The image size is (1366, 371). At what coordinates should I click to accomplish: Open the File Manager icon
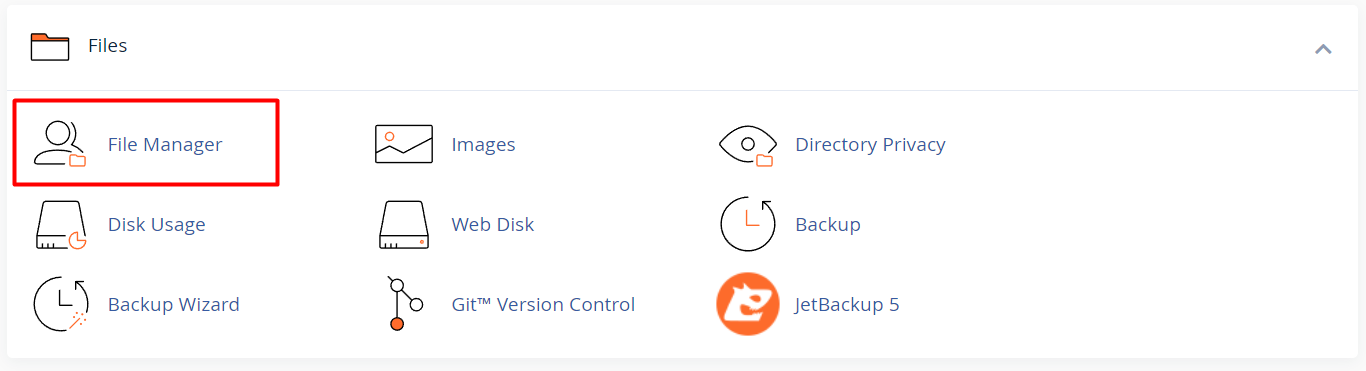(x=60, y=144)
